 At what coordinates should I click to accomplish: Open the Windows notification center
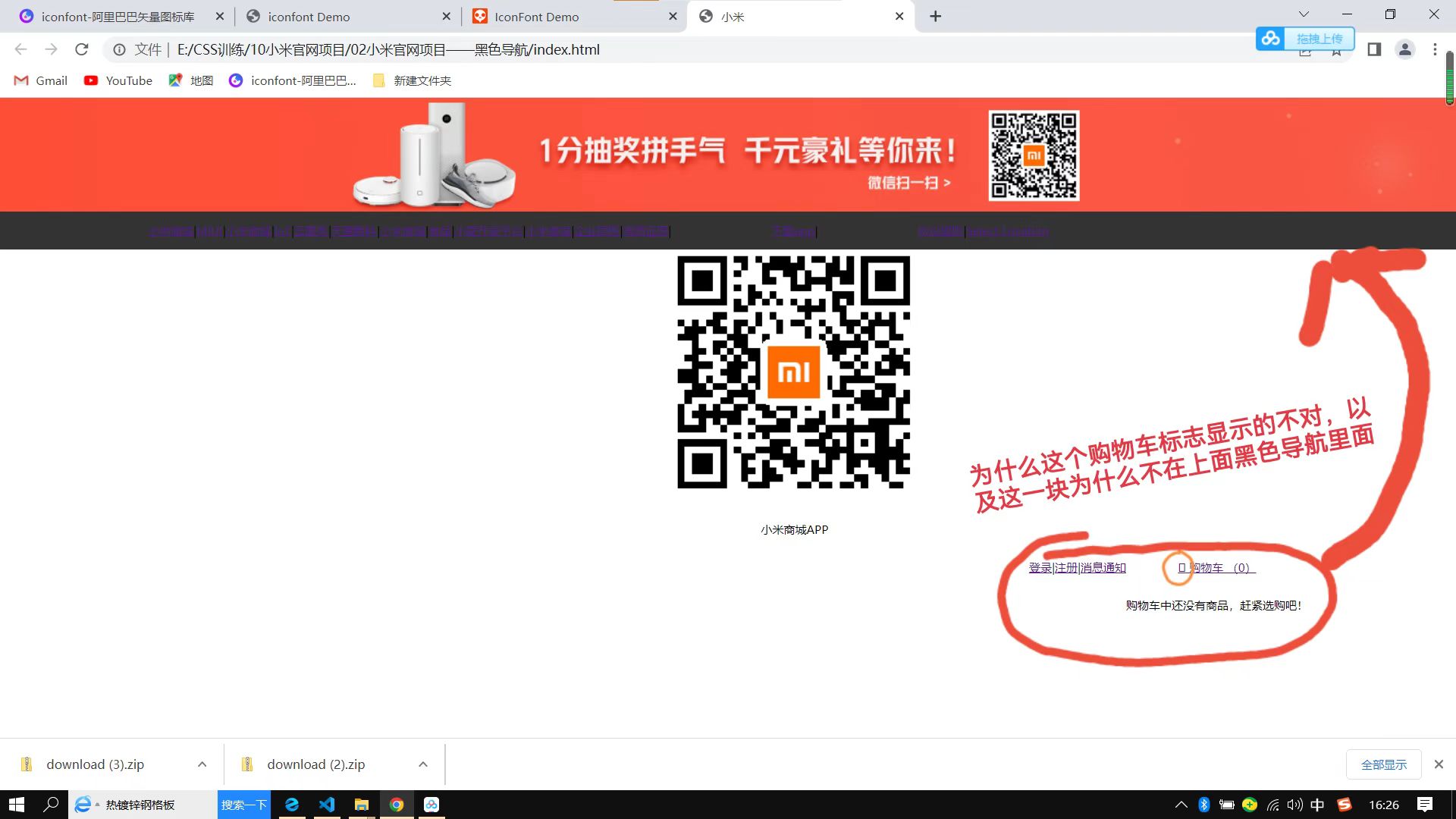[x=1425, y=805]
